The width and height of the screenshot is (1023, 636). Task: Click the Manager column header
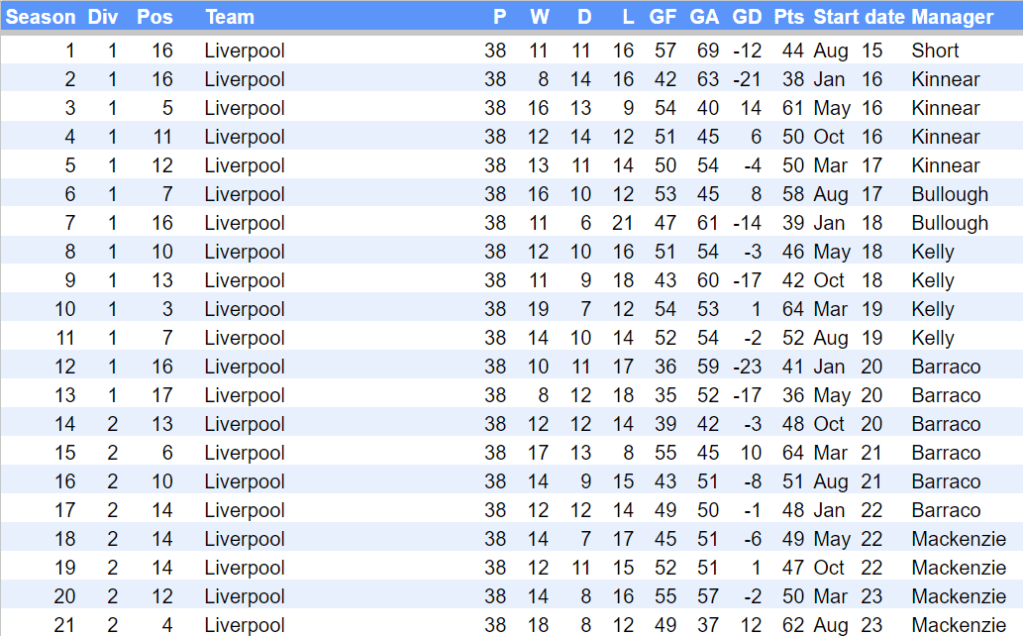[952, 17]
